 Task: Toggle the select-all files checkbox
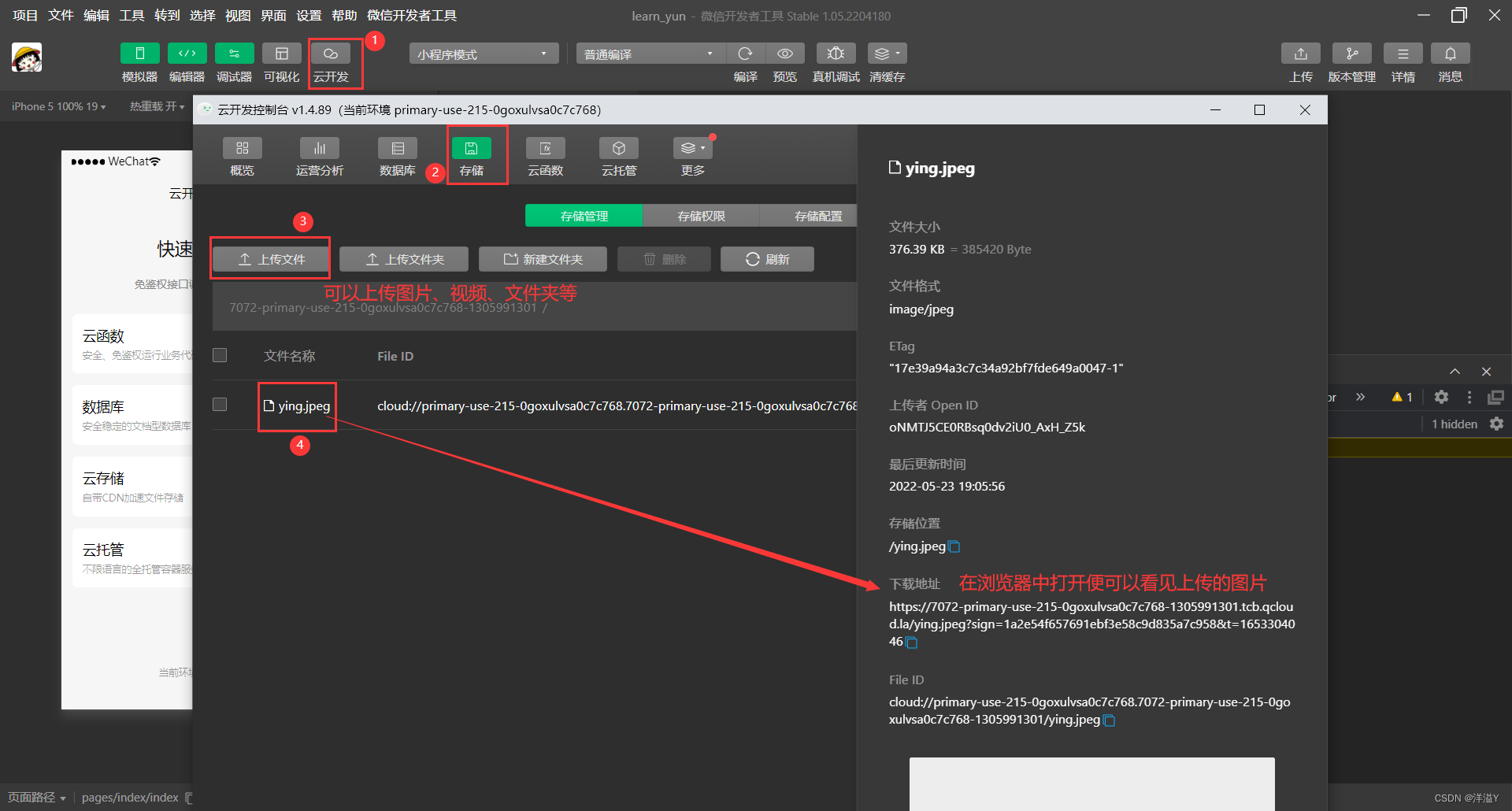pos(220,355)
